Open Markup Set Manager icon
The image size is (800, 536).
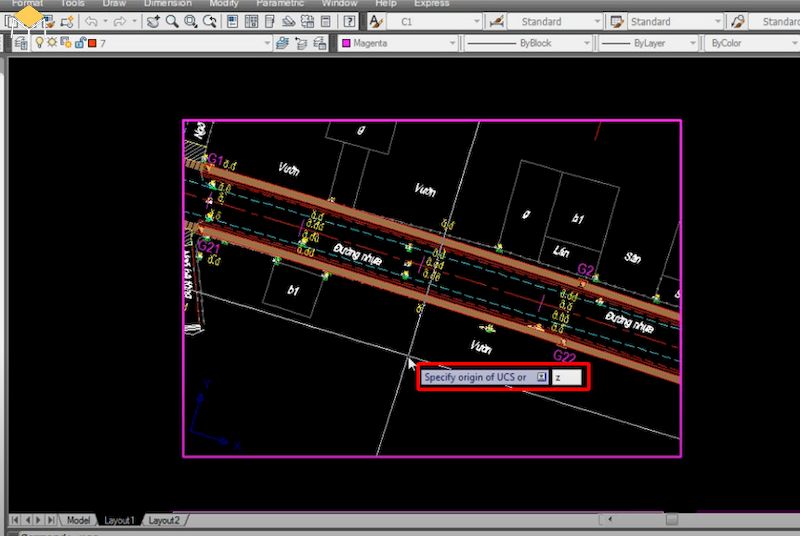pos(307,21)
